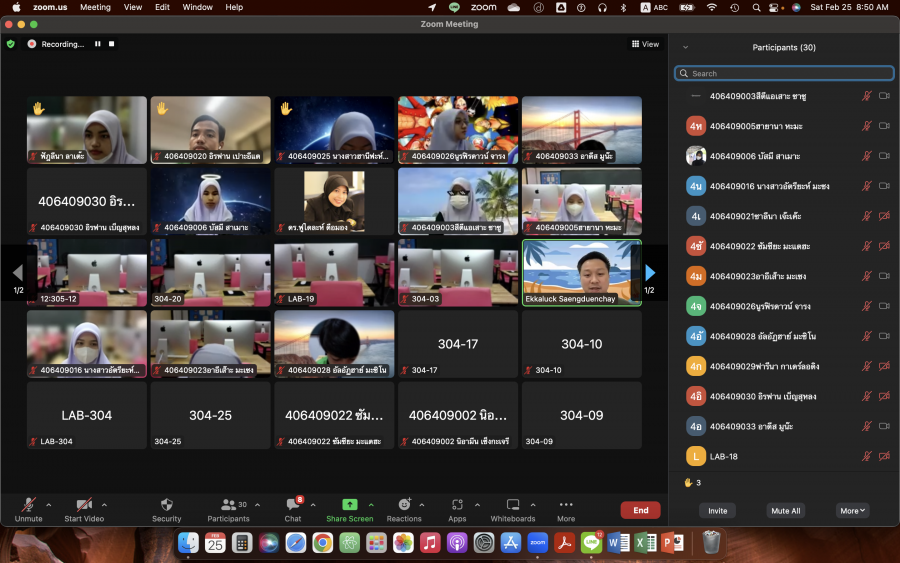900x563 pixels.
Task: Open the Whiteboards icon
Action: [x=512, y=505]
